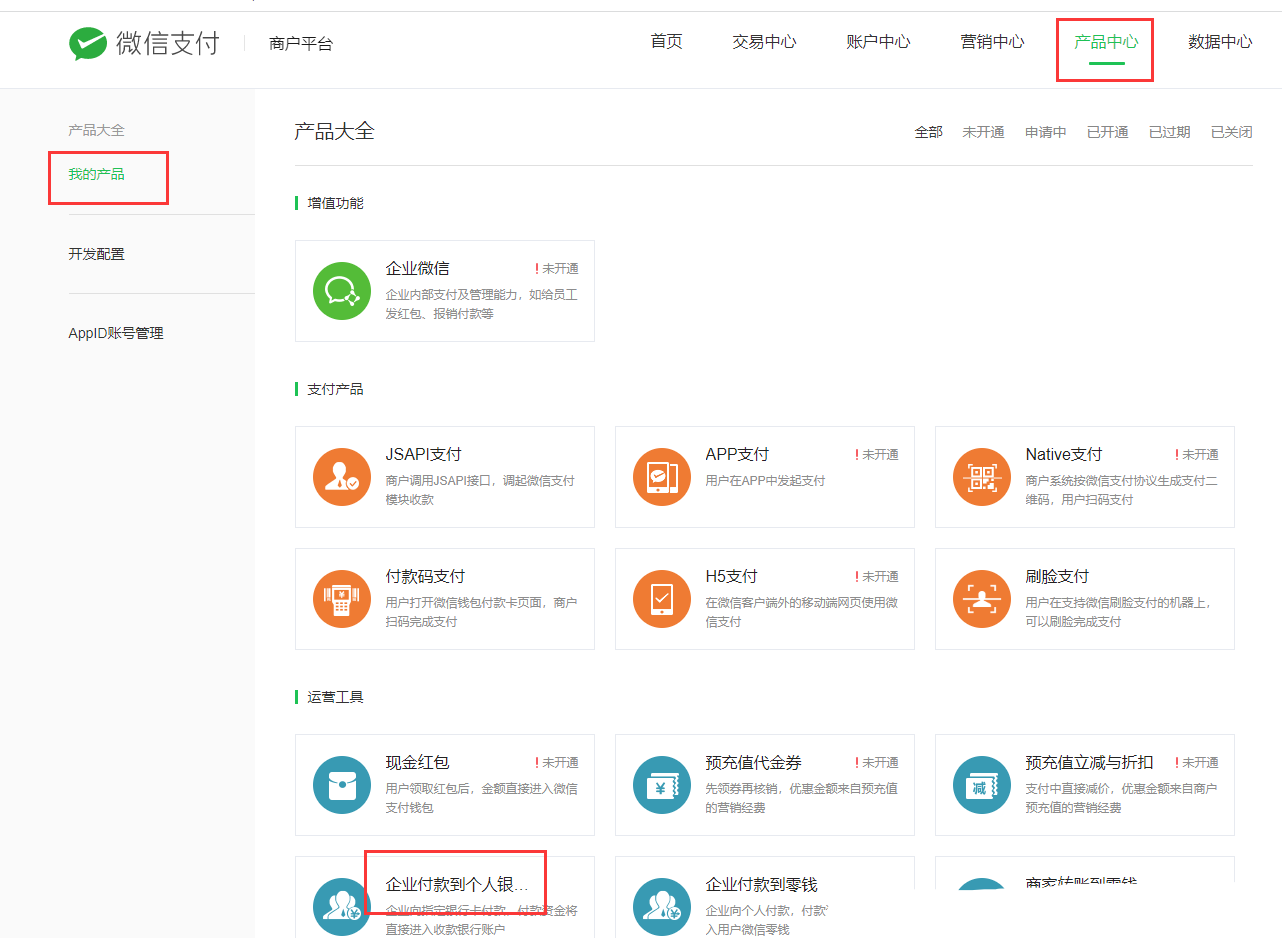
Task: Select the Native支付 QR code icon
Action: [x=982, y=477]
